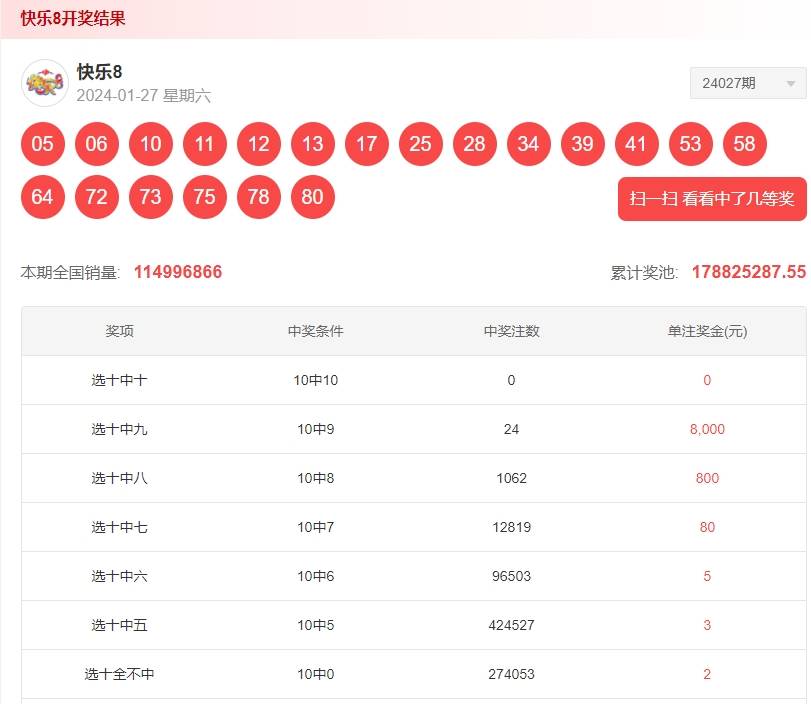
Task: Select the red number ball 39
Action: [582, 144]
